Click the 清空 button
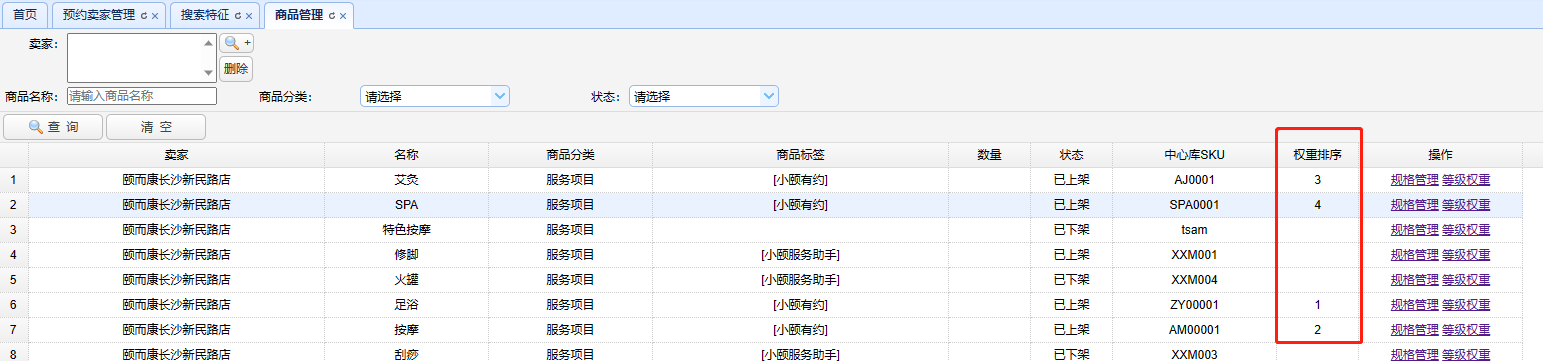The width and height of the screenshot is (1543, 361). (x=156, y=127)
